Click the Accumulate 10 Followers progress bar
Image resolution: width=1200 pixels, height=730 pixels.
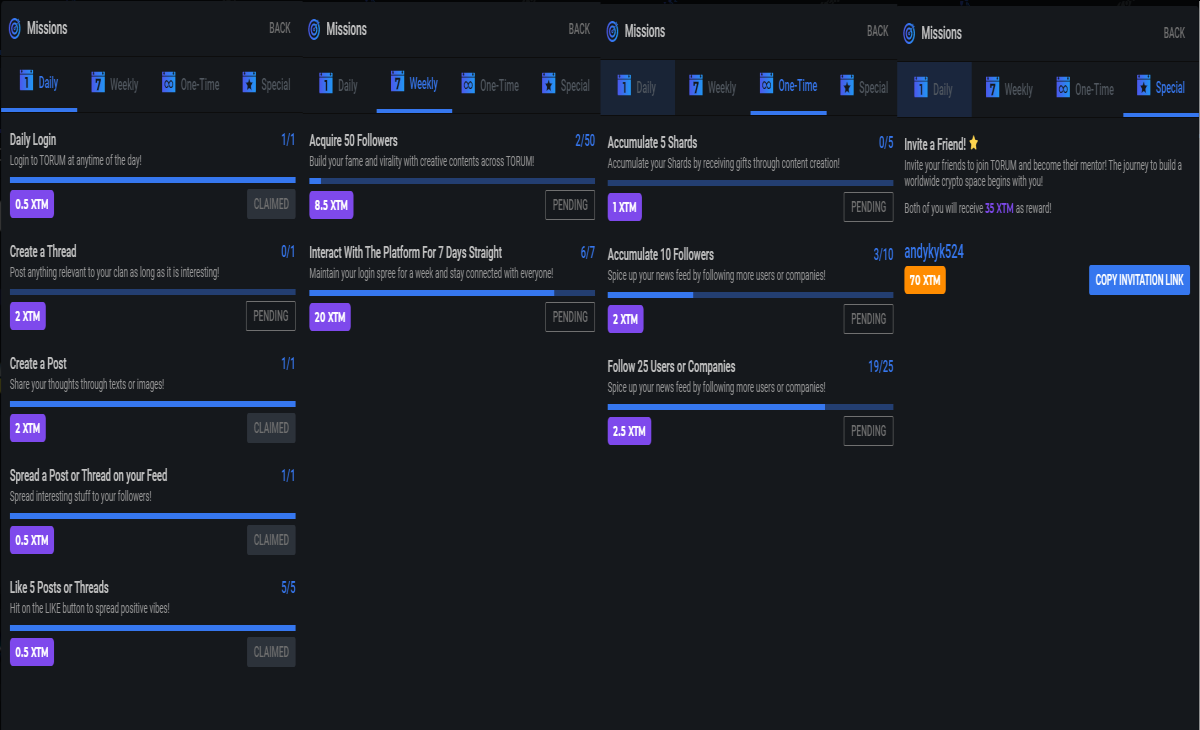pyautogui.click(x=751, y=295)
